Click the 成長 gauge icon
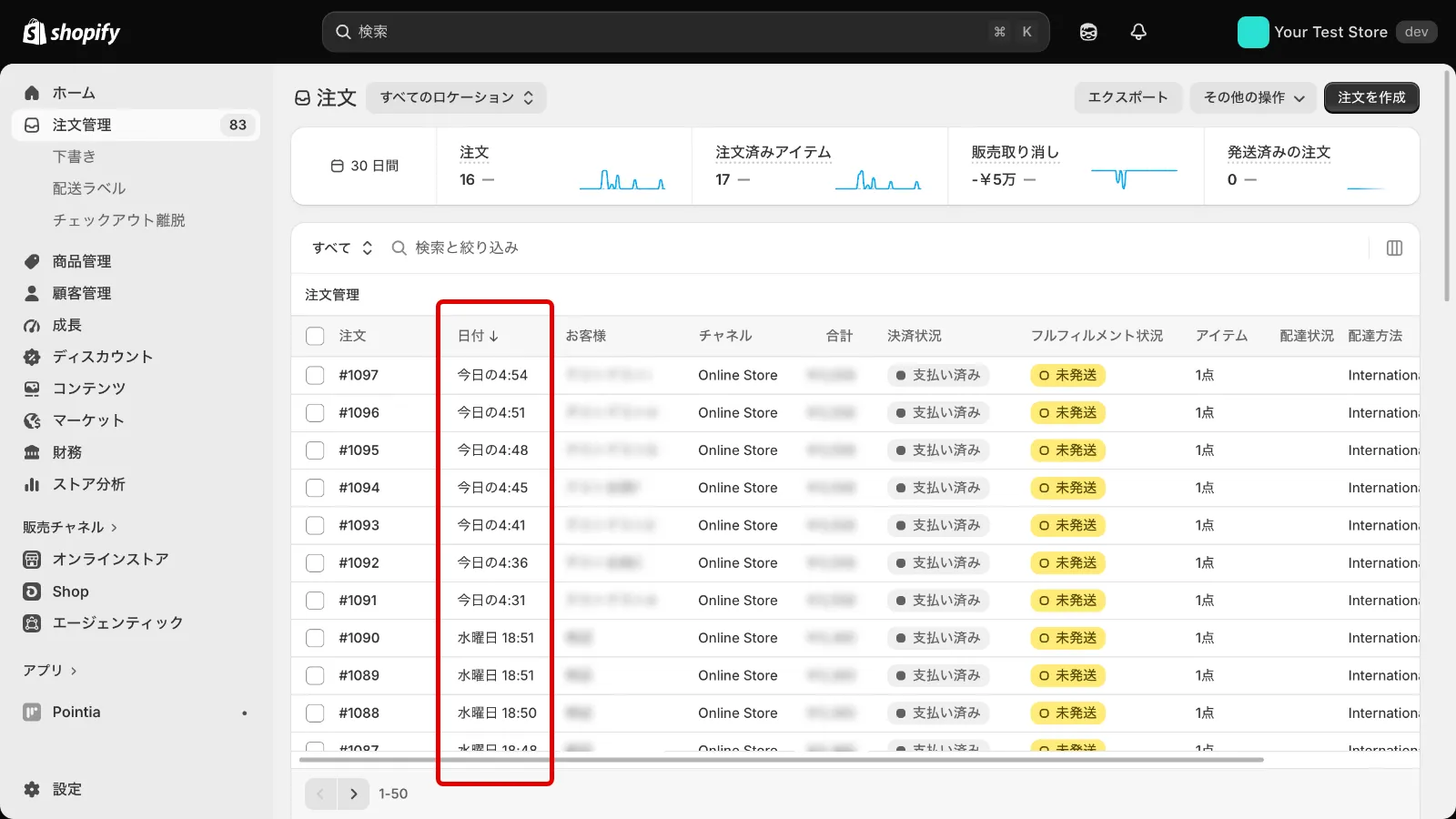 32,325
